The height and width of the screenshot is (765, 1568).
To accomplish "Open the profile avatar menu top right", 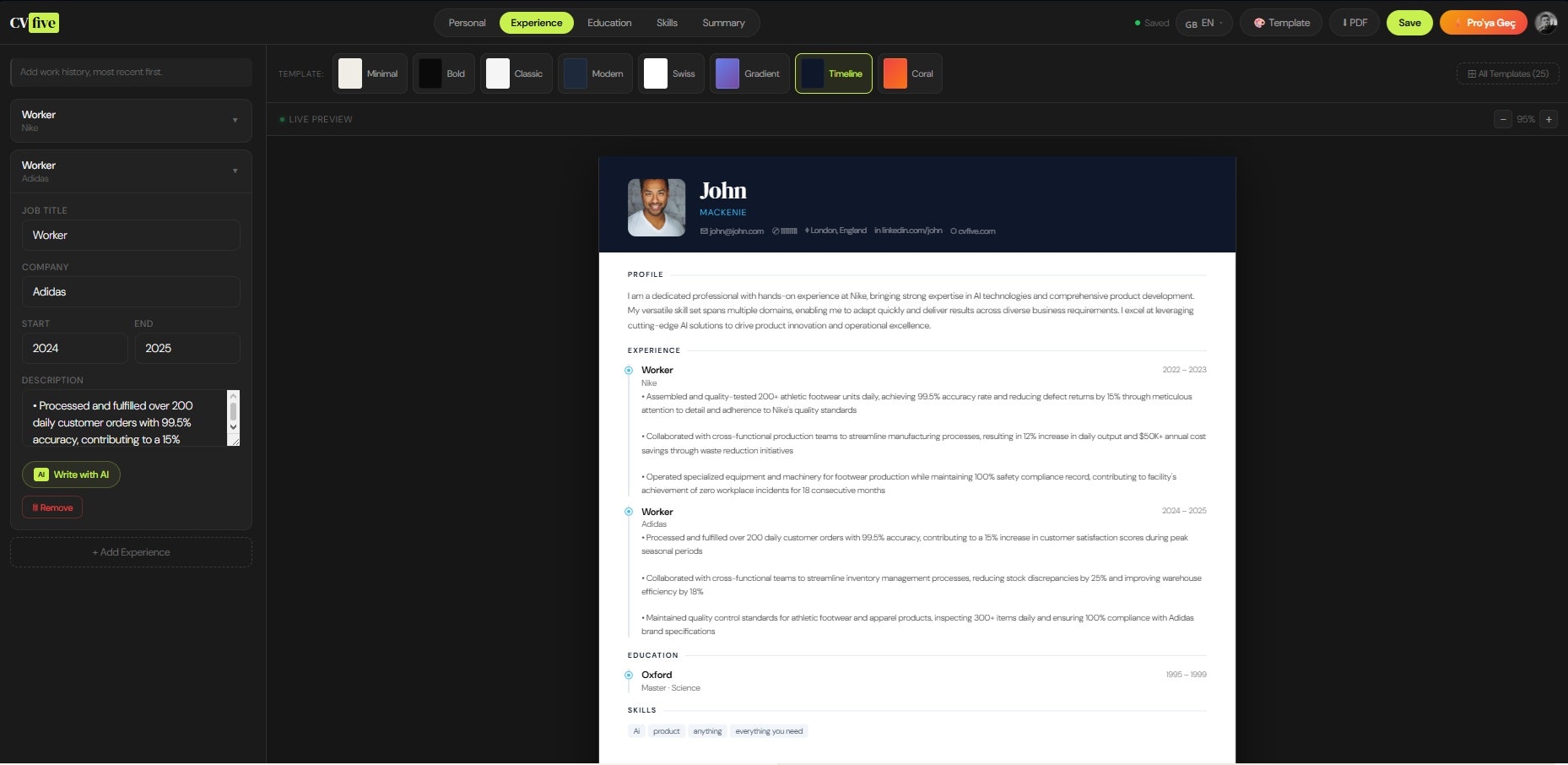I will [1546, 23].
